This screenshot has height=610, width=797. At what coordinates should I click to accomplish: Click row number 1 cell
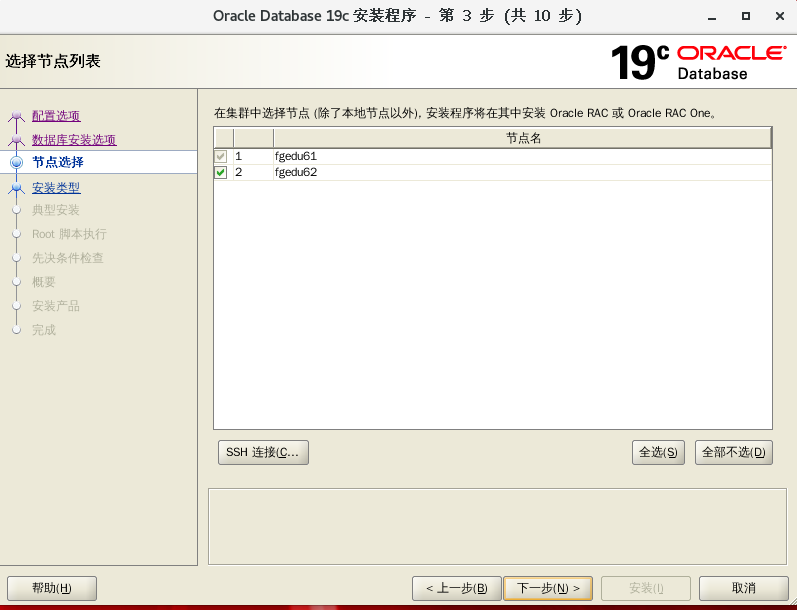(x=253, y=156)
